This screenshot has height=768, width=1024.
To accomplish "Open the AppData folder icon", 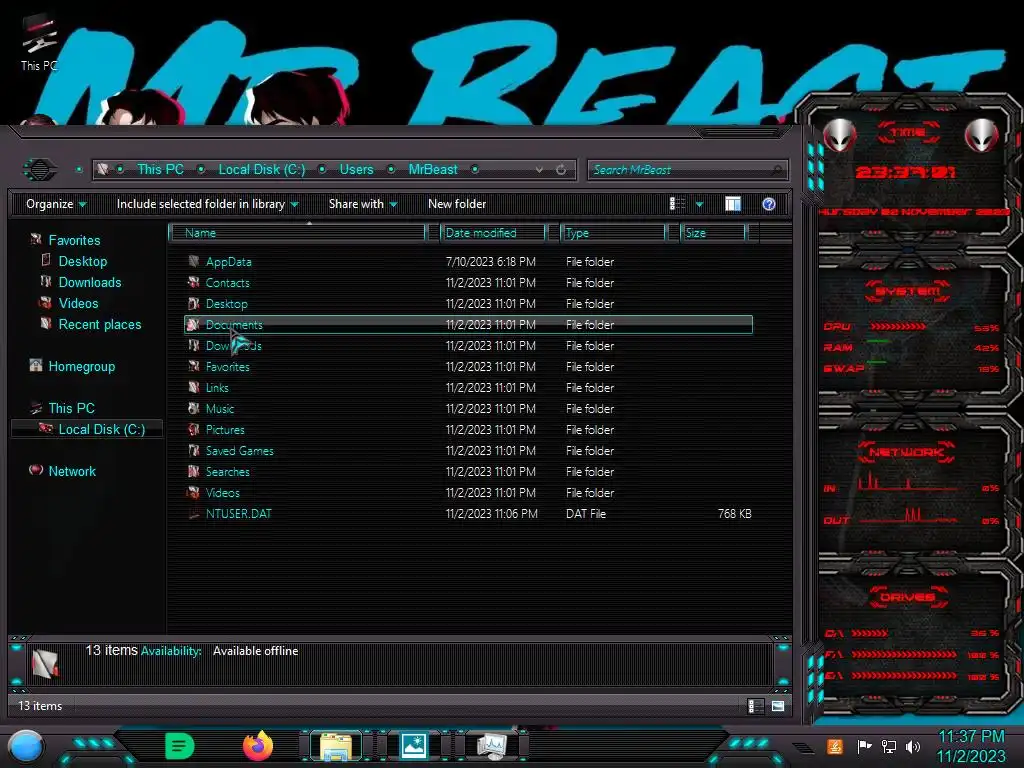I will coord(193,261).
